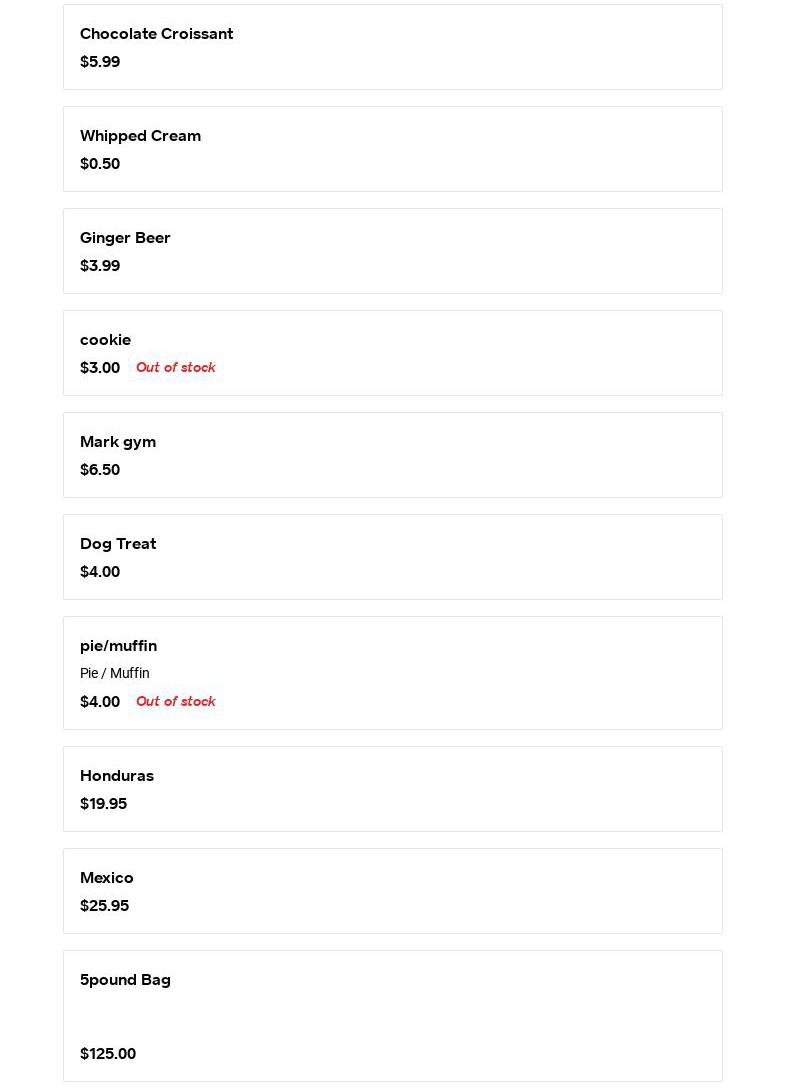Screen dimensions: 785x1091
Task: Click the $25.95 Mexico price
Action: (x=104, y=906)
